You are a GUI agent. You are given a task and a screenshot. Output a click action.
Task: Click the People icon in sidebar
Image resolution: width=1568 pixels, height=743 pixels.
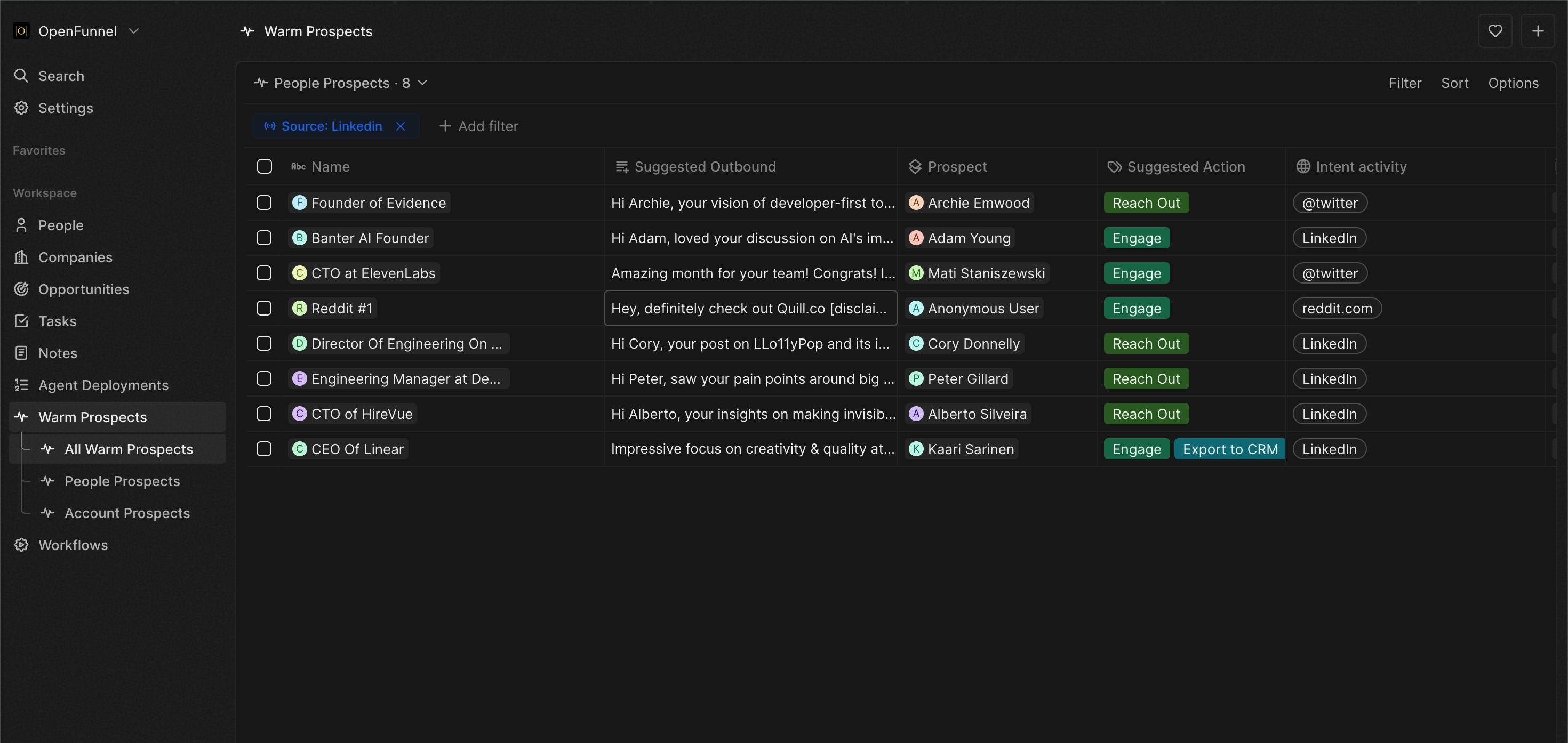[21, 225]
